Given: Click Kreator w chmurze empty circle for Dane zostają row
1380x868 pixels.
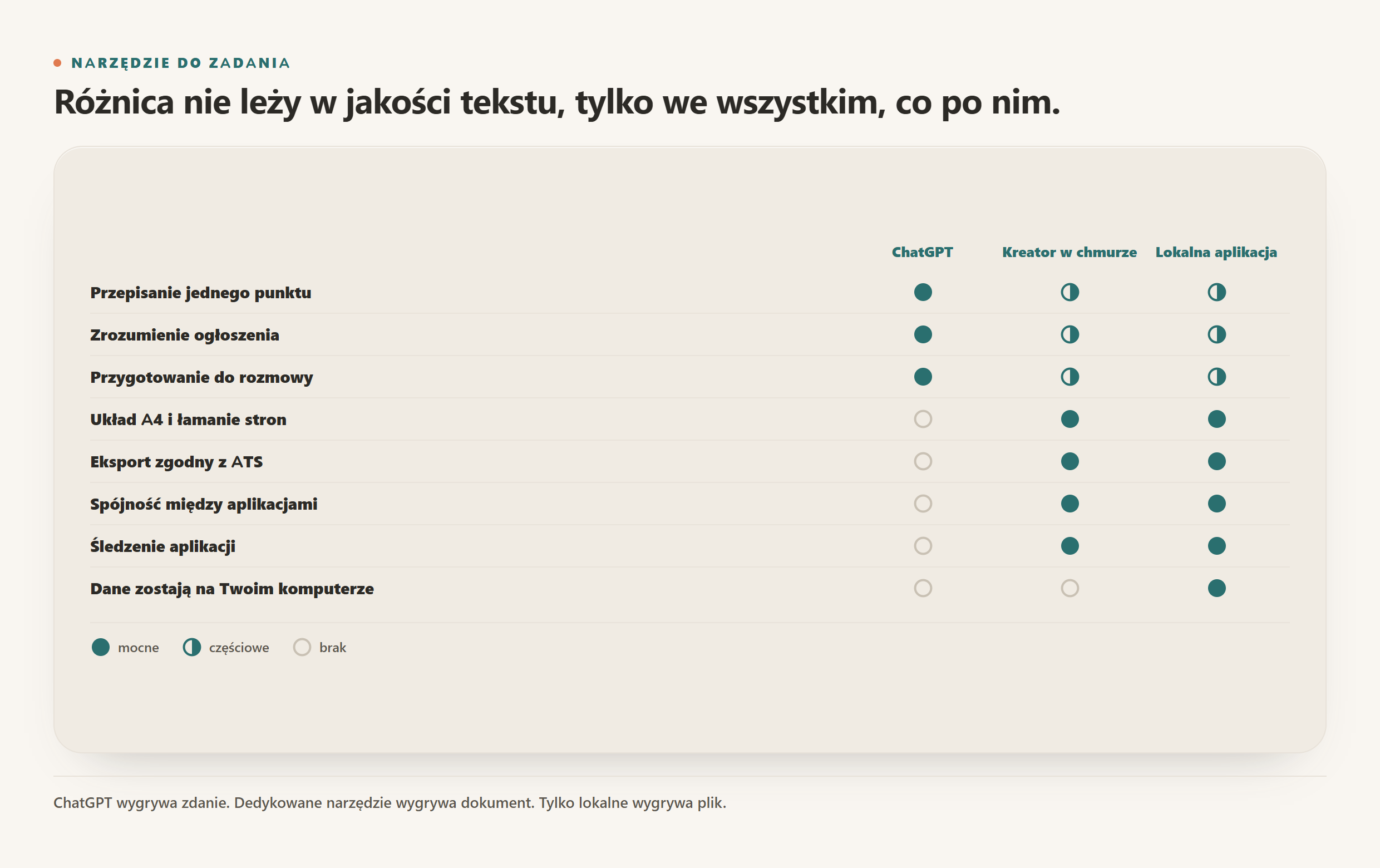Looking at the screenshot, I should pos(1069,589).
